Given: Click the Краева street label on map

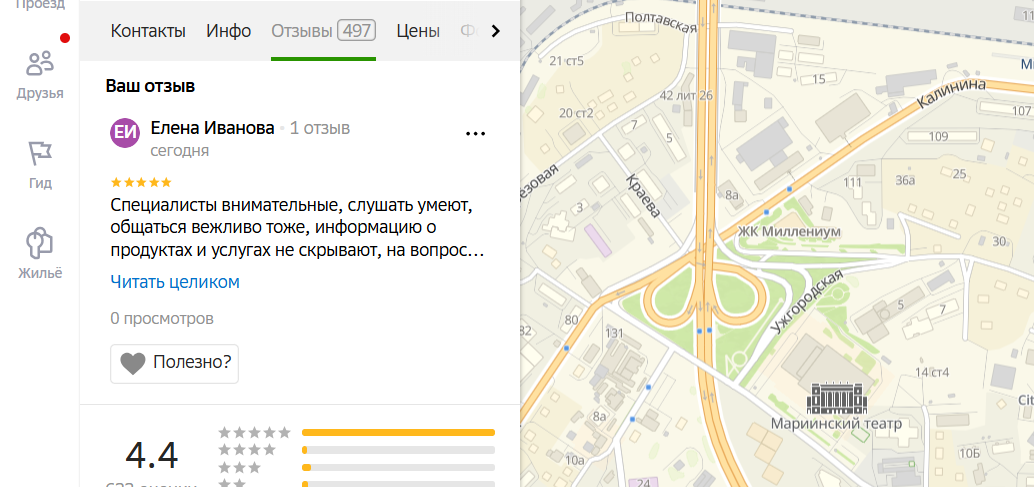Looking at the screenshot, I should [642, 196].
